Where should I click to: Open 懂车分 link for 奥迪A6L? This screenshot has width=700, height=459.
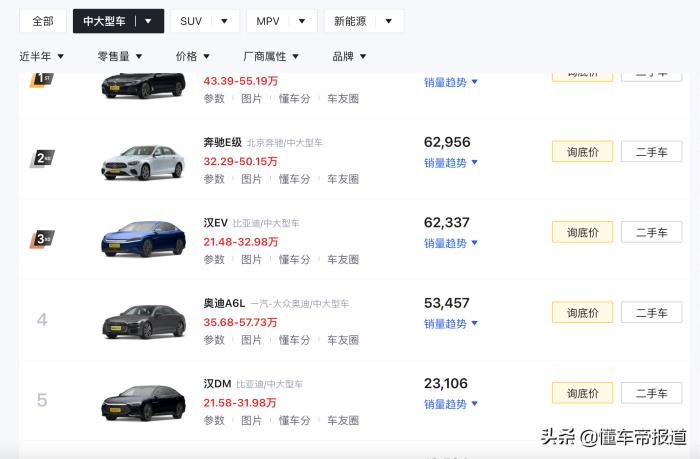(294, 340)
